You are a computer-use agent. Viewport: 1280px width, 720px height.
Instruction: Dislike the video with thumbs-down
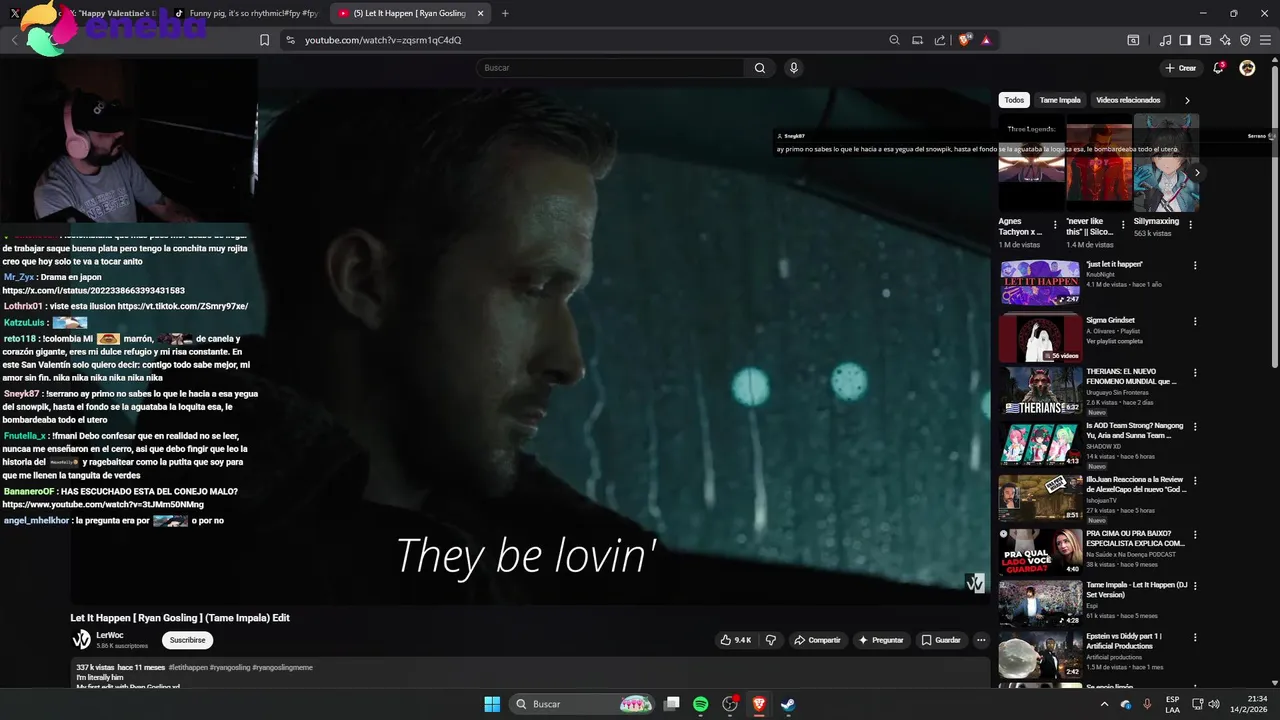pos(771,640)
